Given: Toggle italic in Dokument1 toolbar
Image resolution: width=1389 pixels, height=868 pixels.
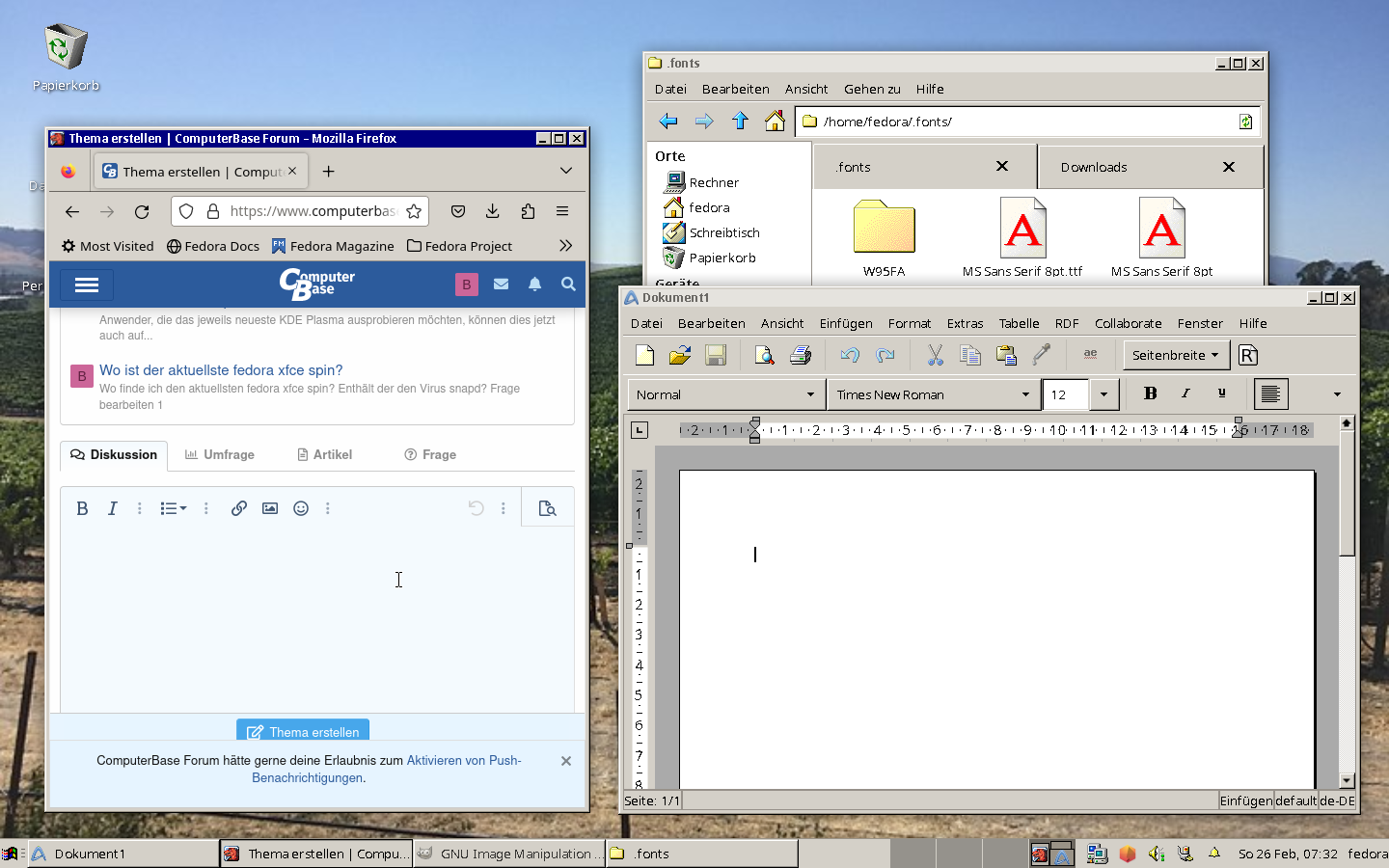Looking at the screenshot, I should click(1185, 393).
